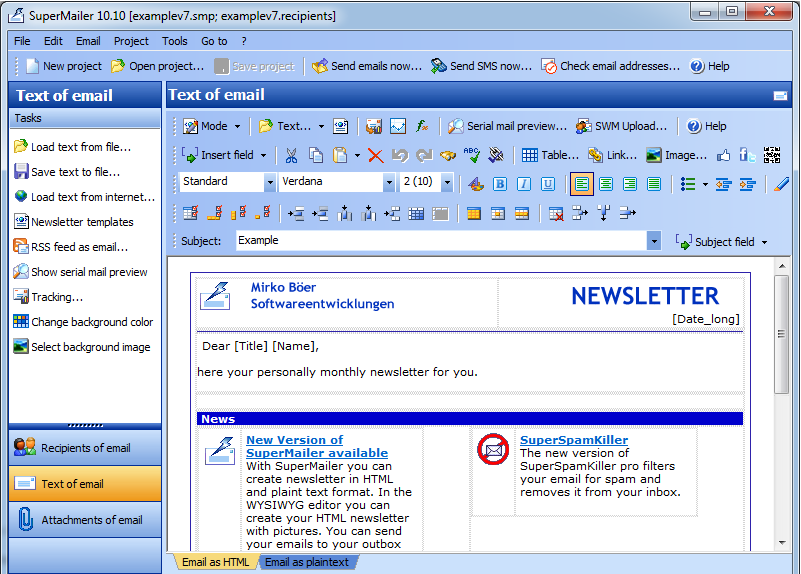Click Send emails now...
This screenshot has height=574, width=801.
click(x=367, y=66)
